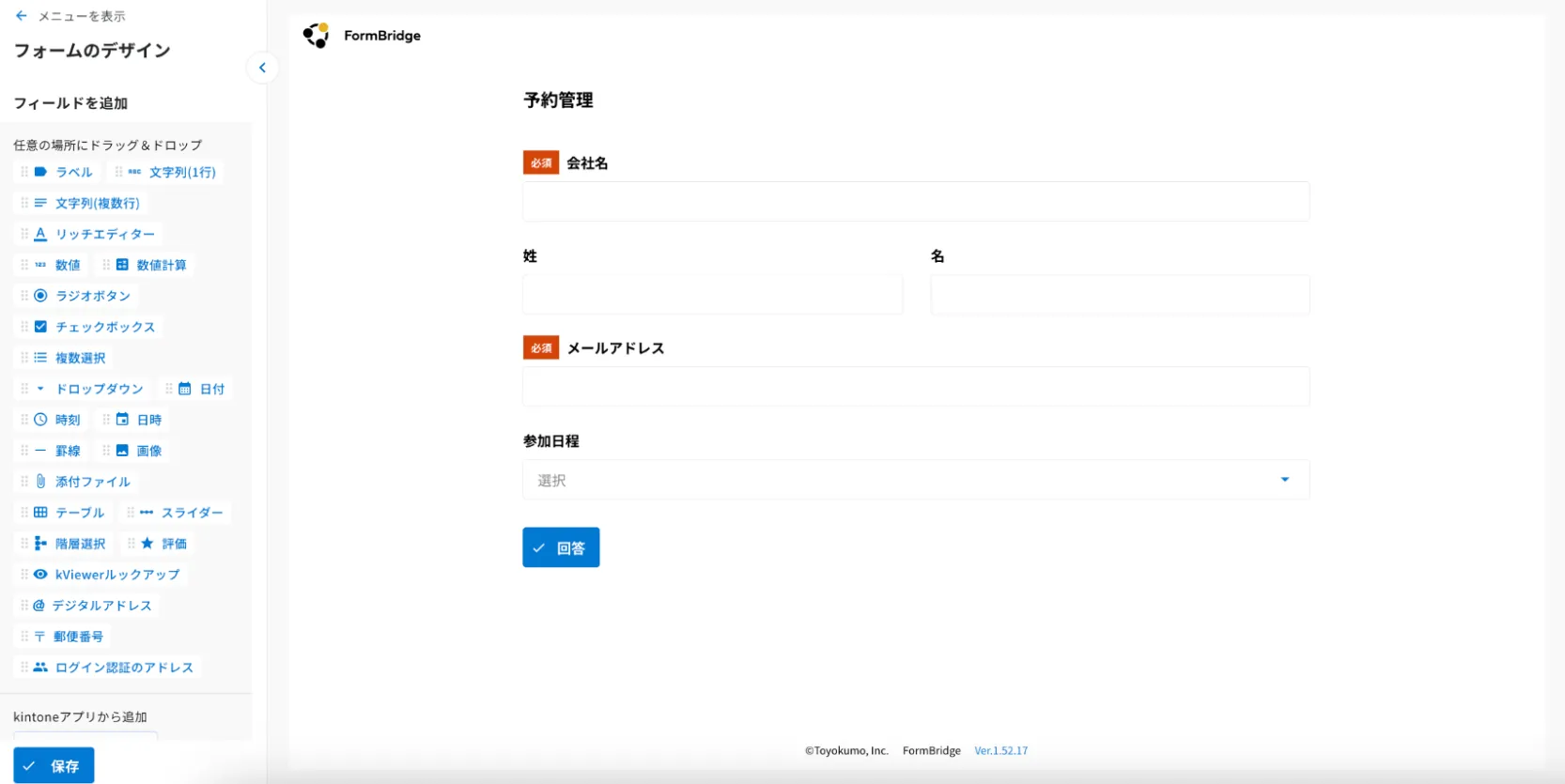Click the ラベル field icon

40,172
